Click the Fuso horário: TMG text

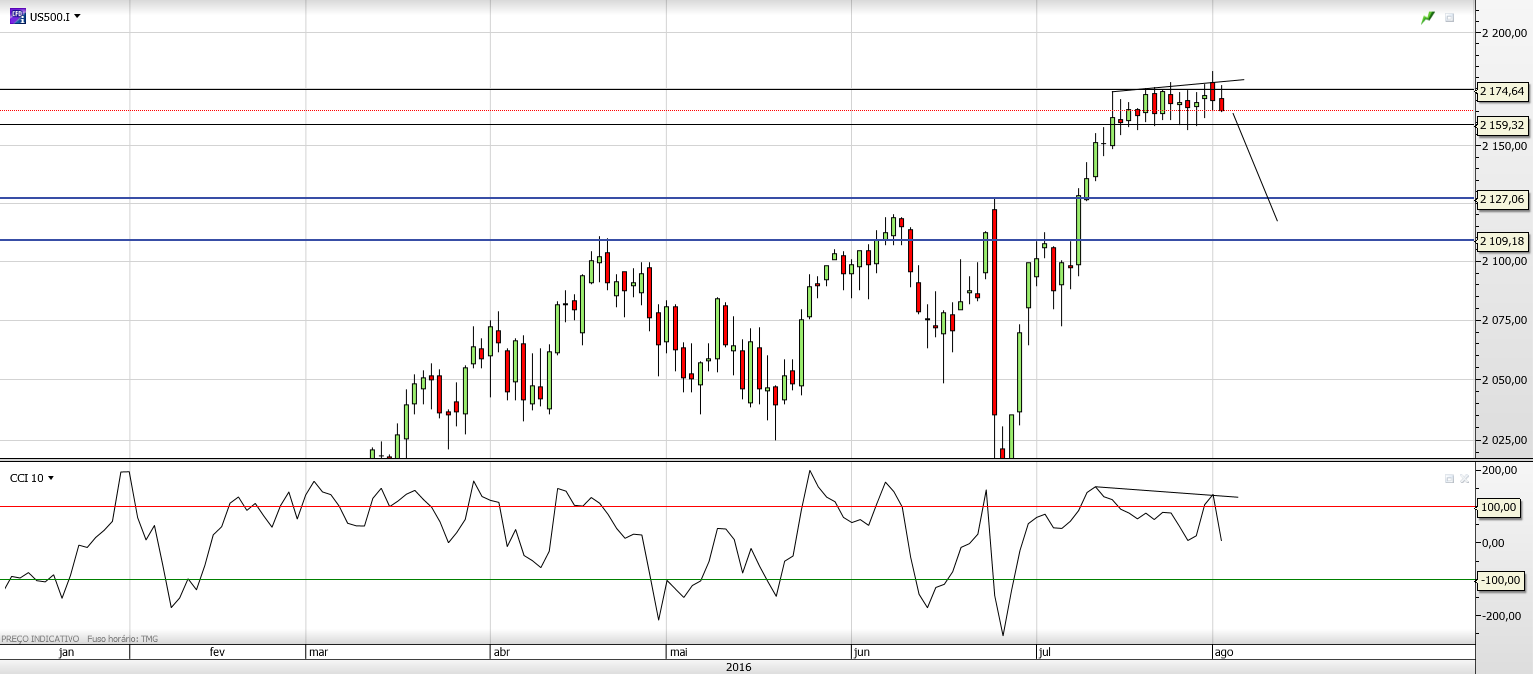click(123, 638)
